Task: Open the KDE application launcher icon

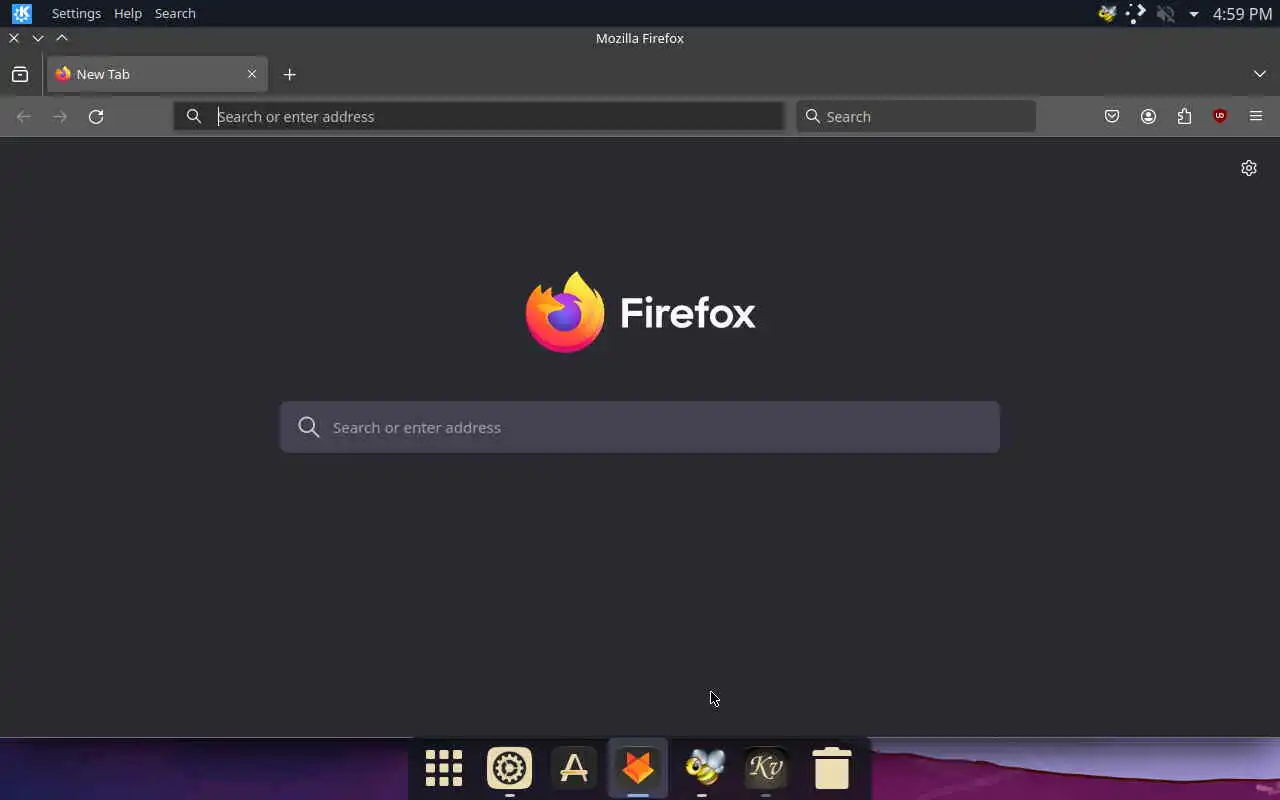Action: [x=21, y=13]
